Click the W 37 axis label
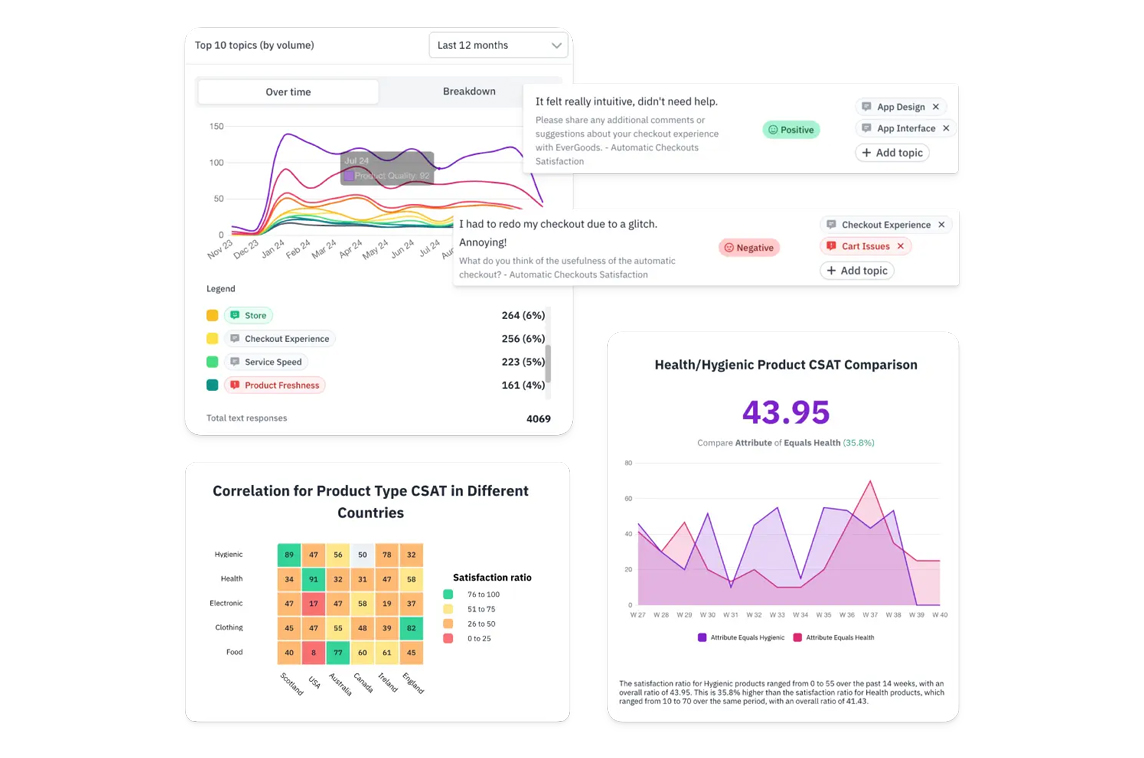1144x758 pixels. coord(870,615)
